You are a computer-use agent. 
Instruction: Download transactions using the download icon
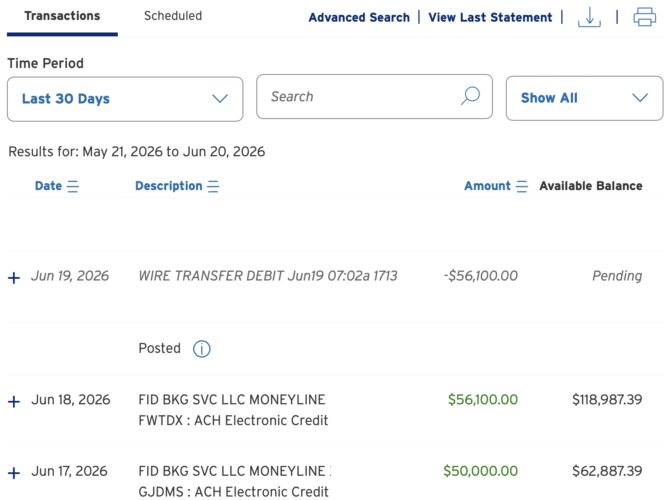(x=589, y=18)
